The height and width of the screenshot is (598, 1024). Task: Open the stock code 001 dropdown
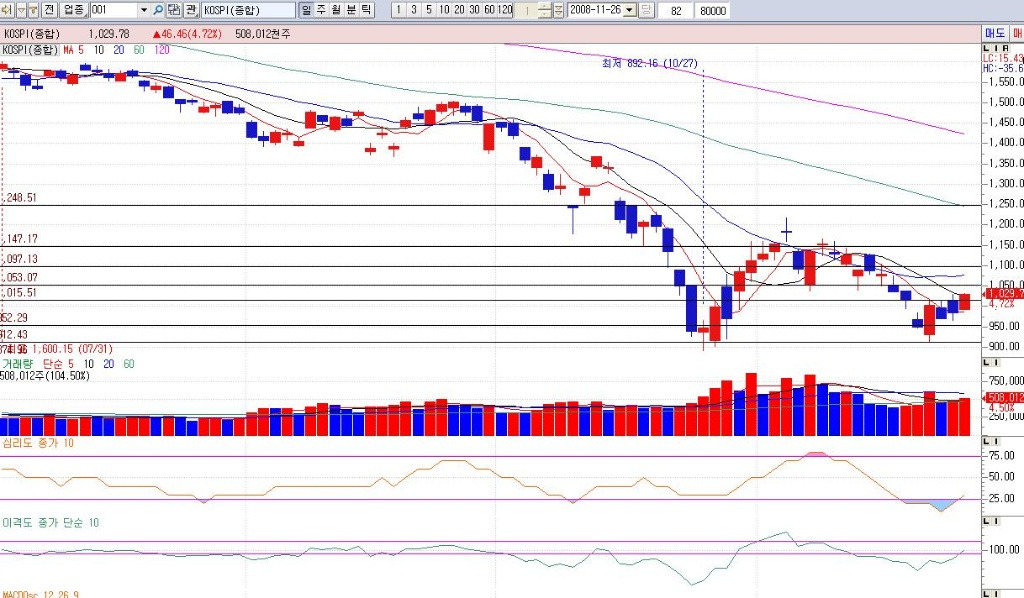[143, 10]
